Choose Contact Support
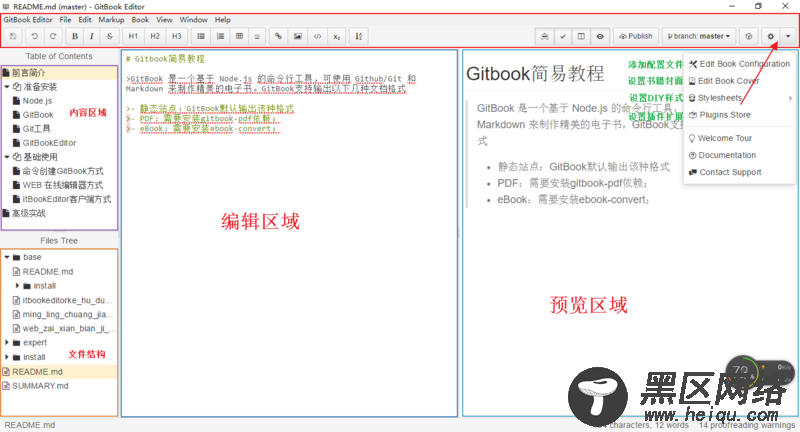 coord(739,172)
